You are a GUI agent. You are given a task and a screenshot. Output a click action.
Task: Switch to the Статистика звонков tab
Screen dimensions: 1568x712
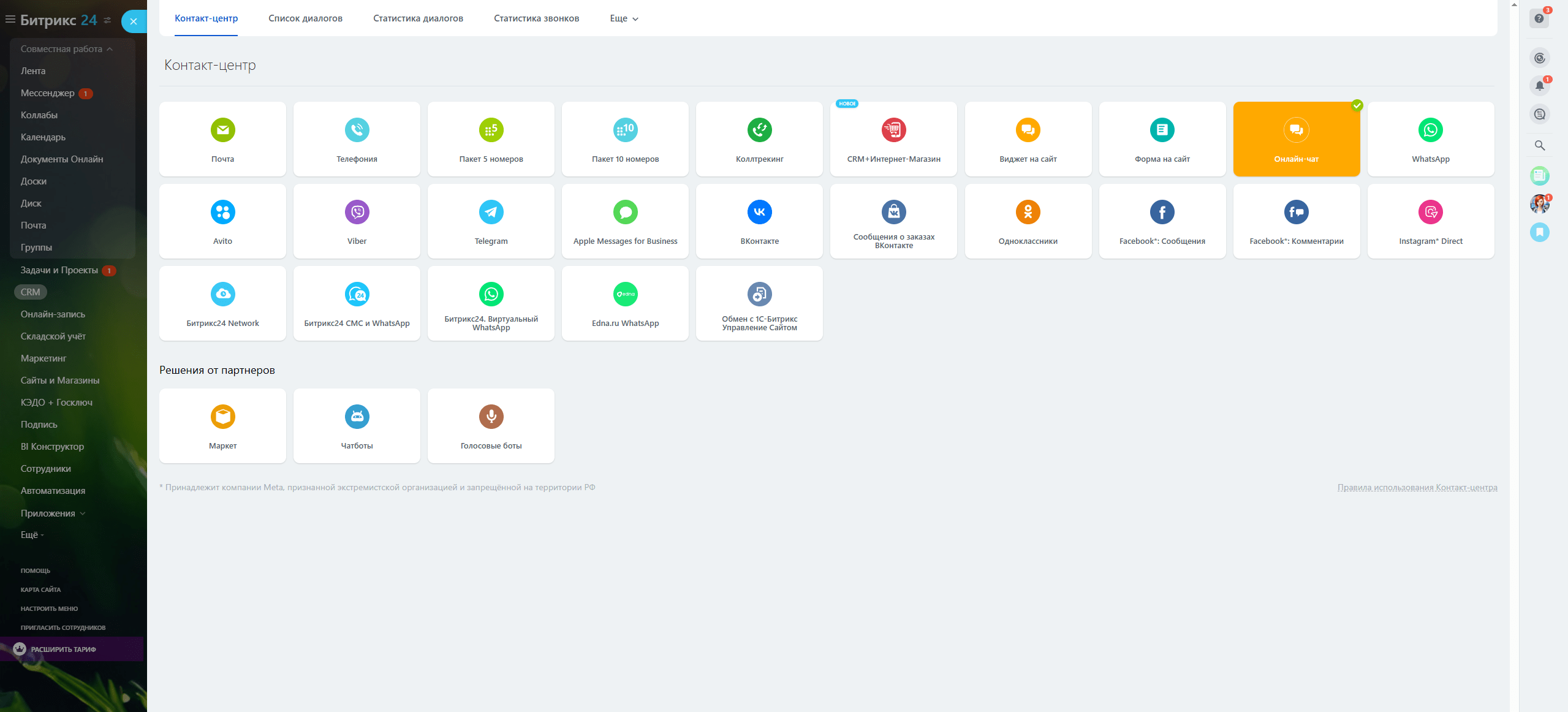coord(536,18)
